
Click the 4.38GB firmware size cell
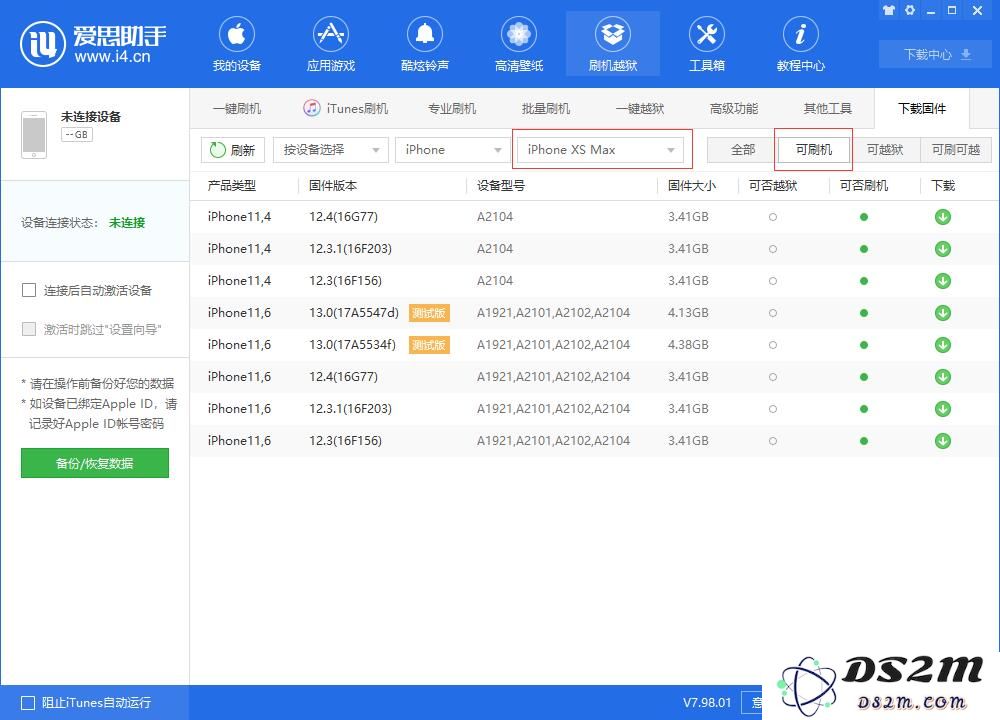[688, 345]
